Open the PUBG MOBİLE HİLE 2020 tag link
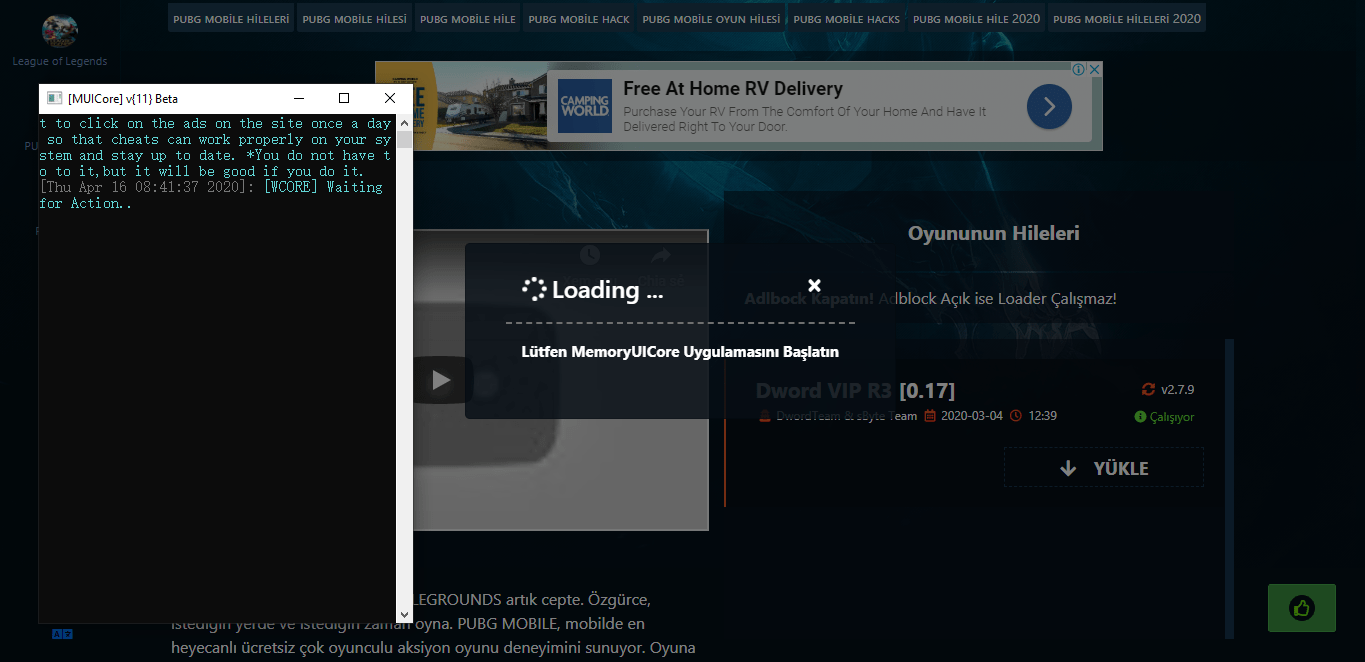1365x662 pixels. tap(976, 18)
